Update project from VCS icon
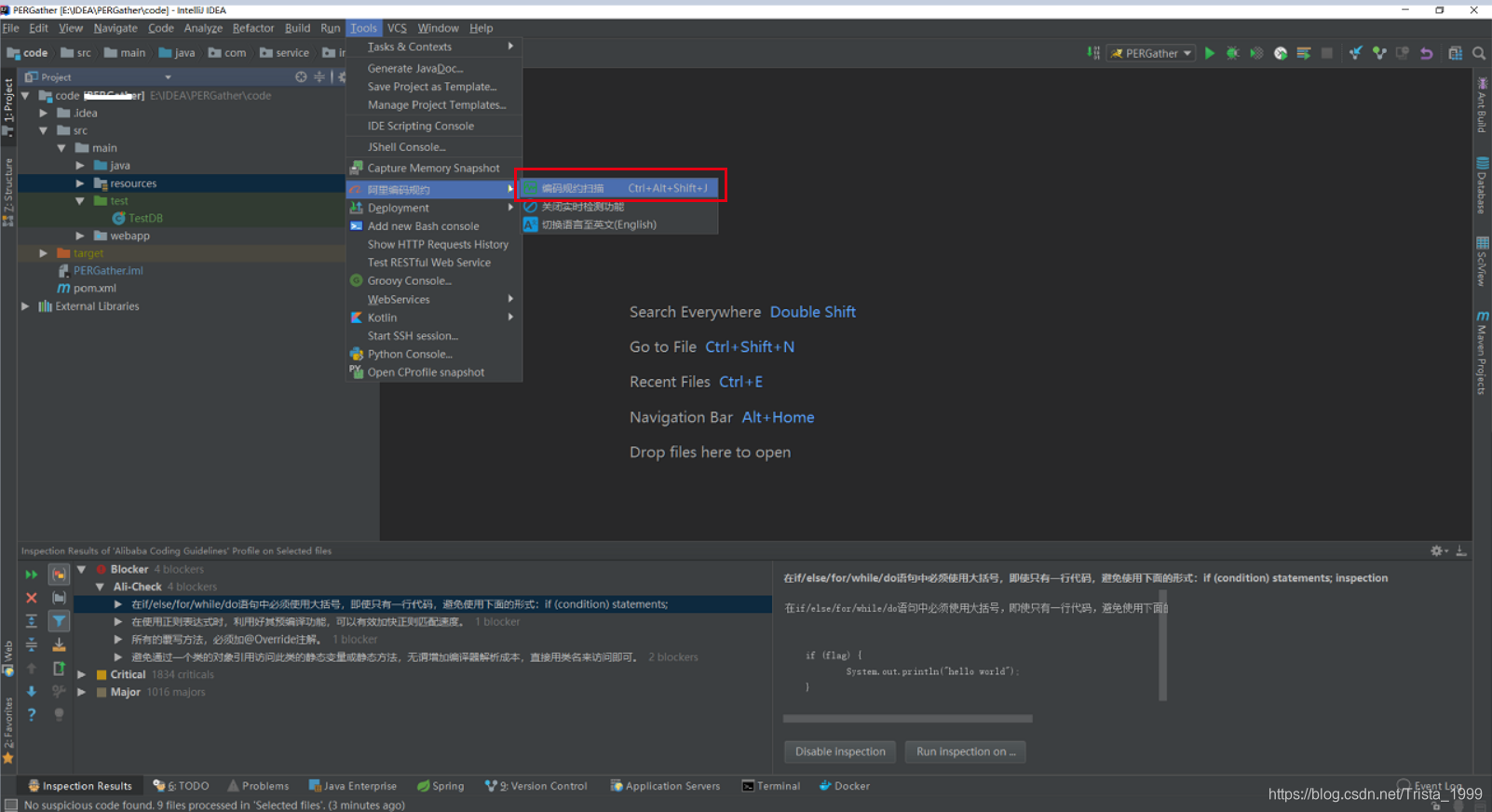Image resolution: width=1492 pixels, height=812 pixels. (x=1355, y=53)
